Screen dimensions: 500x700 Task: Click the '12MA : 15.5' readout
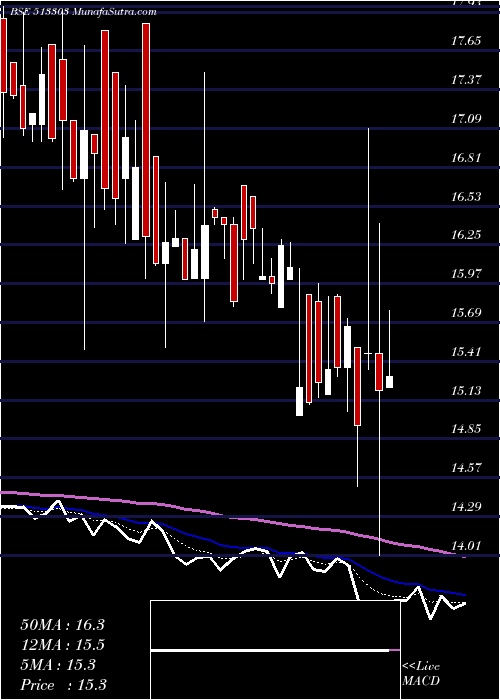coord(62,645)
